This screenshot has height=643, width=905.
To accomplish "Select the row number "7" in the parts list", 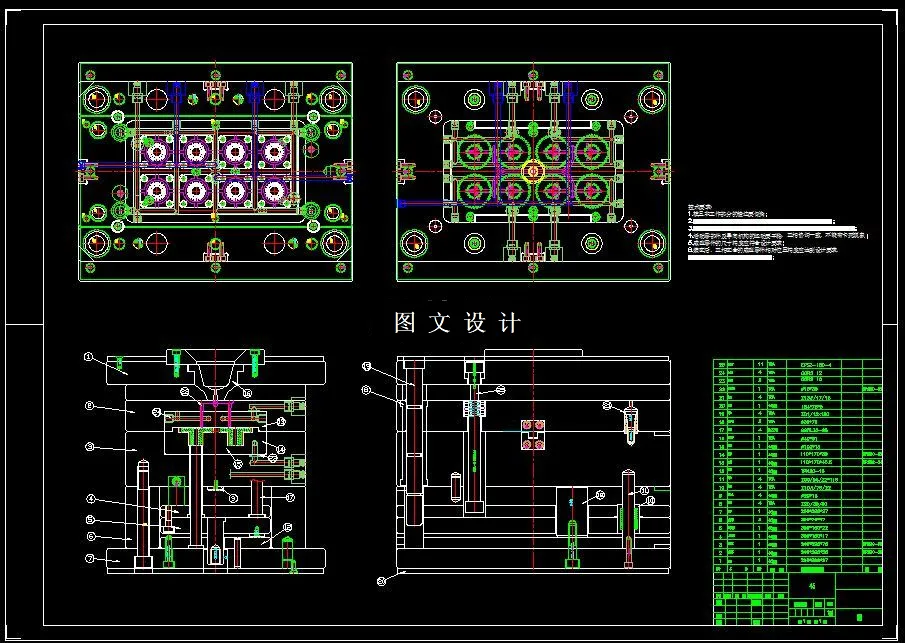I will pos(720,511).
